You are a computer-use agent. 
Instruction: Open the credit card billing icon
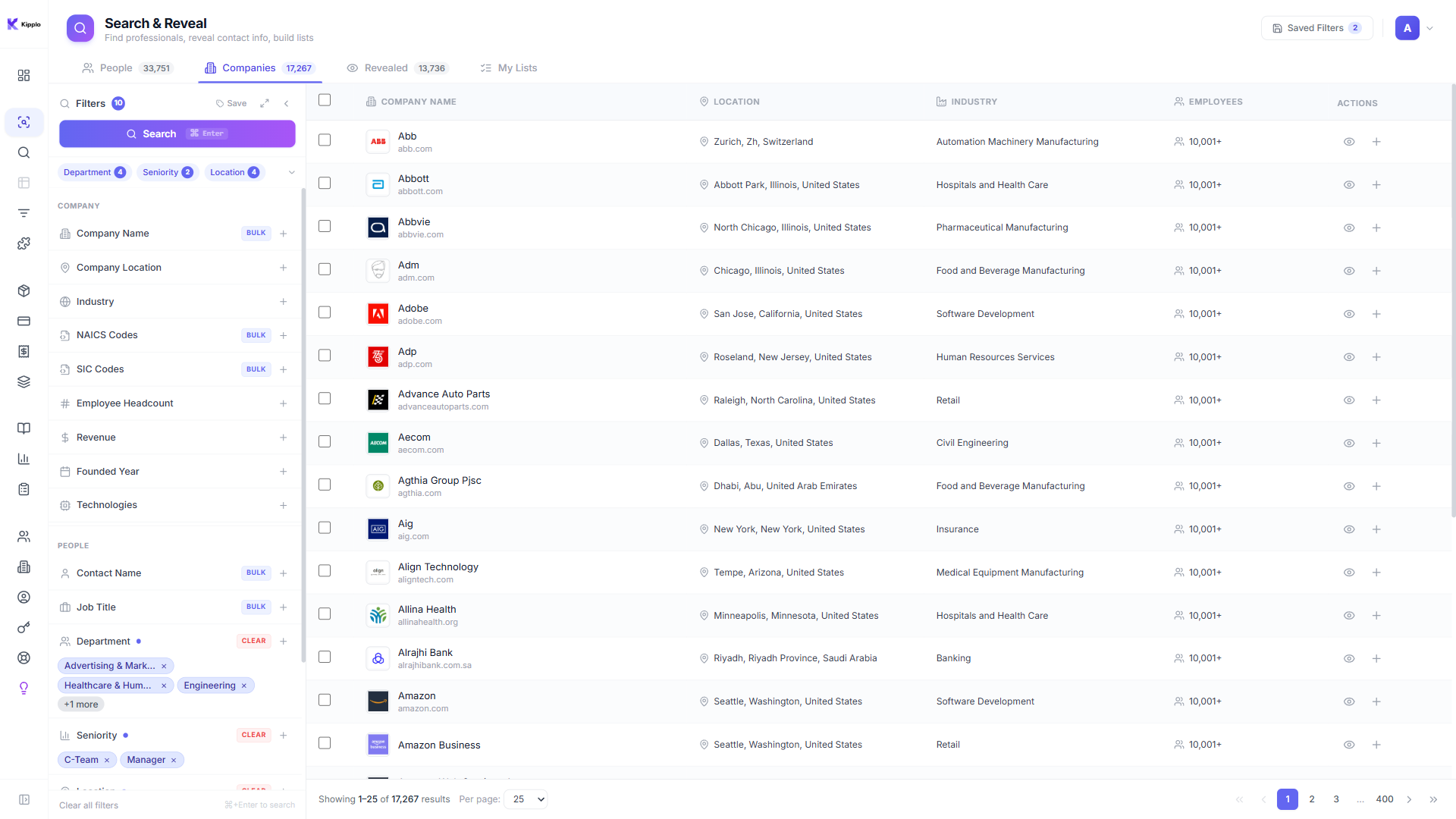point(24,321)
